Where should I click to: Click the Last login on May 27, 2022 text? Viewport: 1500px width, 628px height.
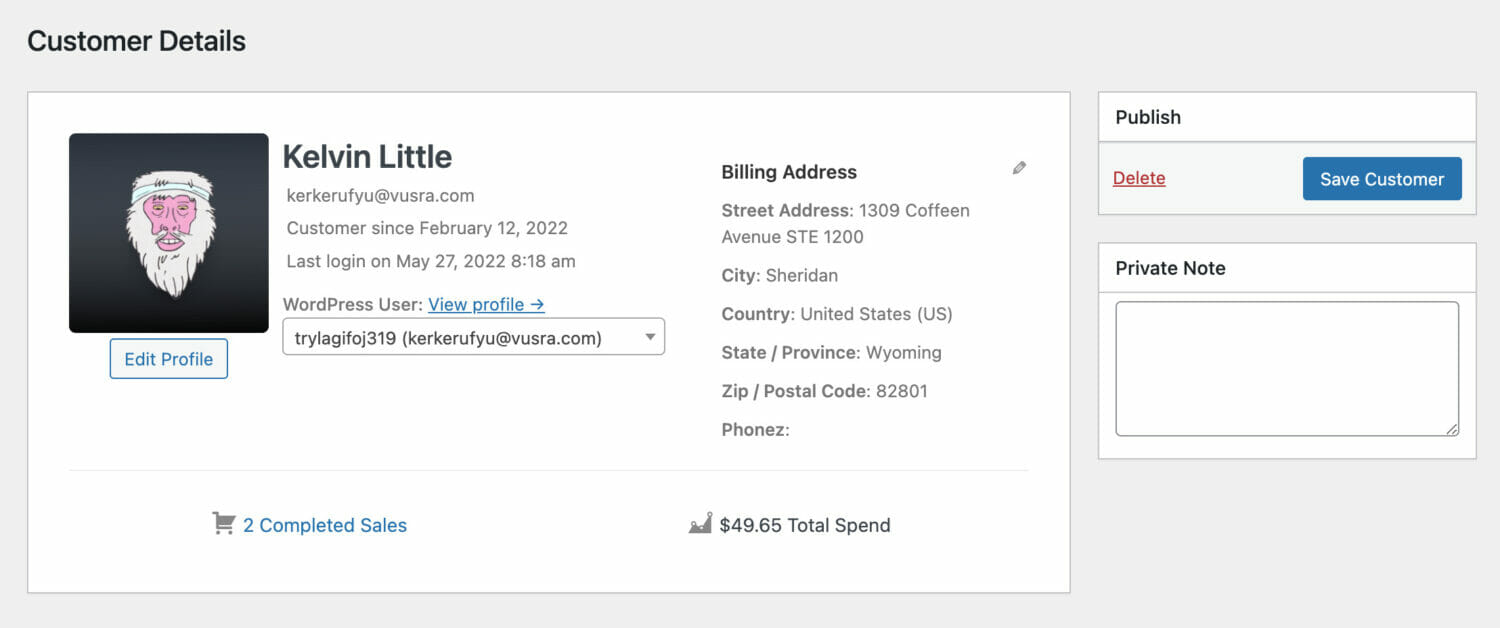[x=431, y=261]
